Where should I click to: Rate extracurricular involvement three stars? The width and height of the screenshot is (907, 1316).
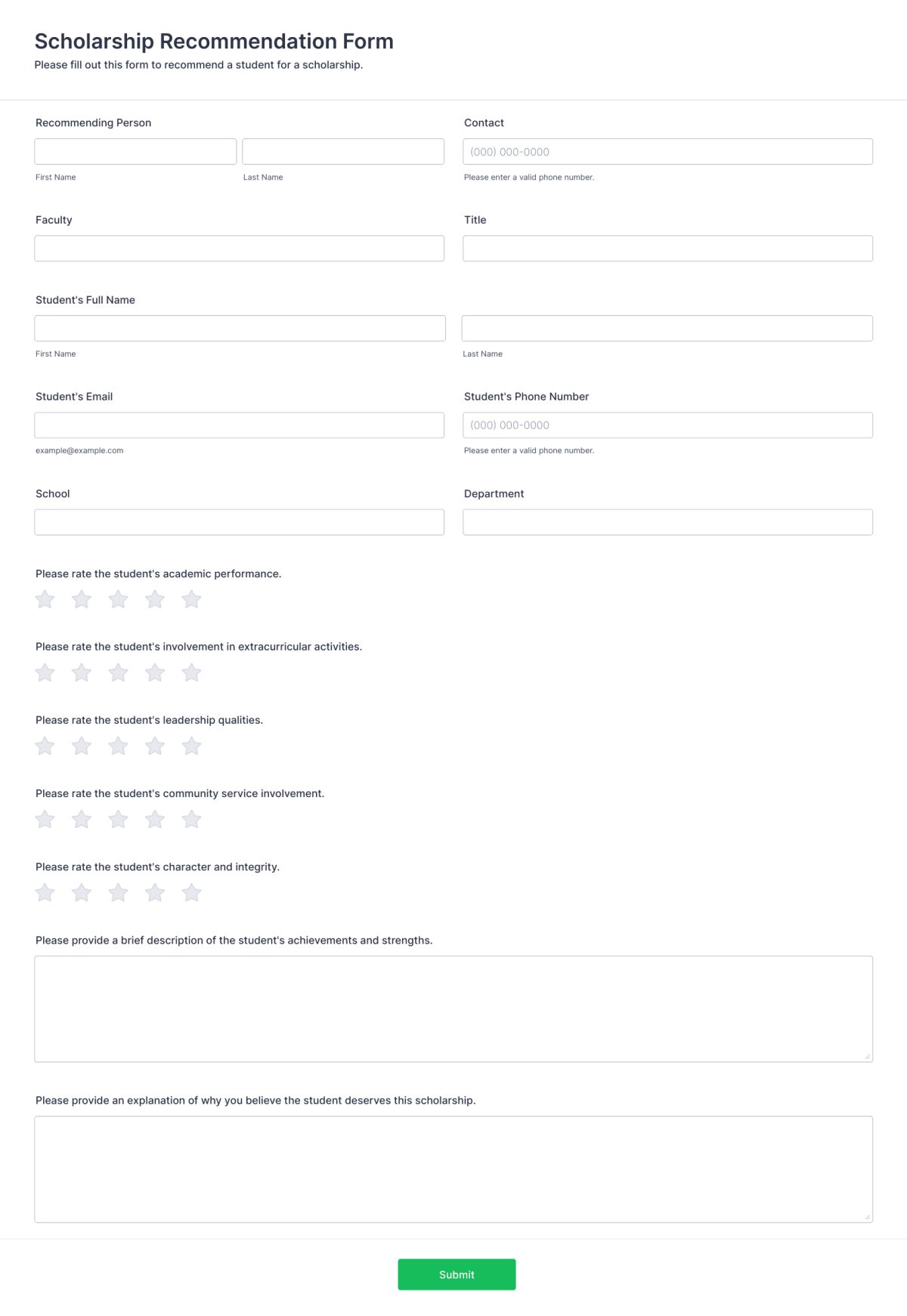pyautogui.click(x=118, y=672)
